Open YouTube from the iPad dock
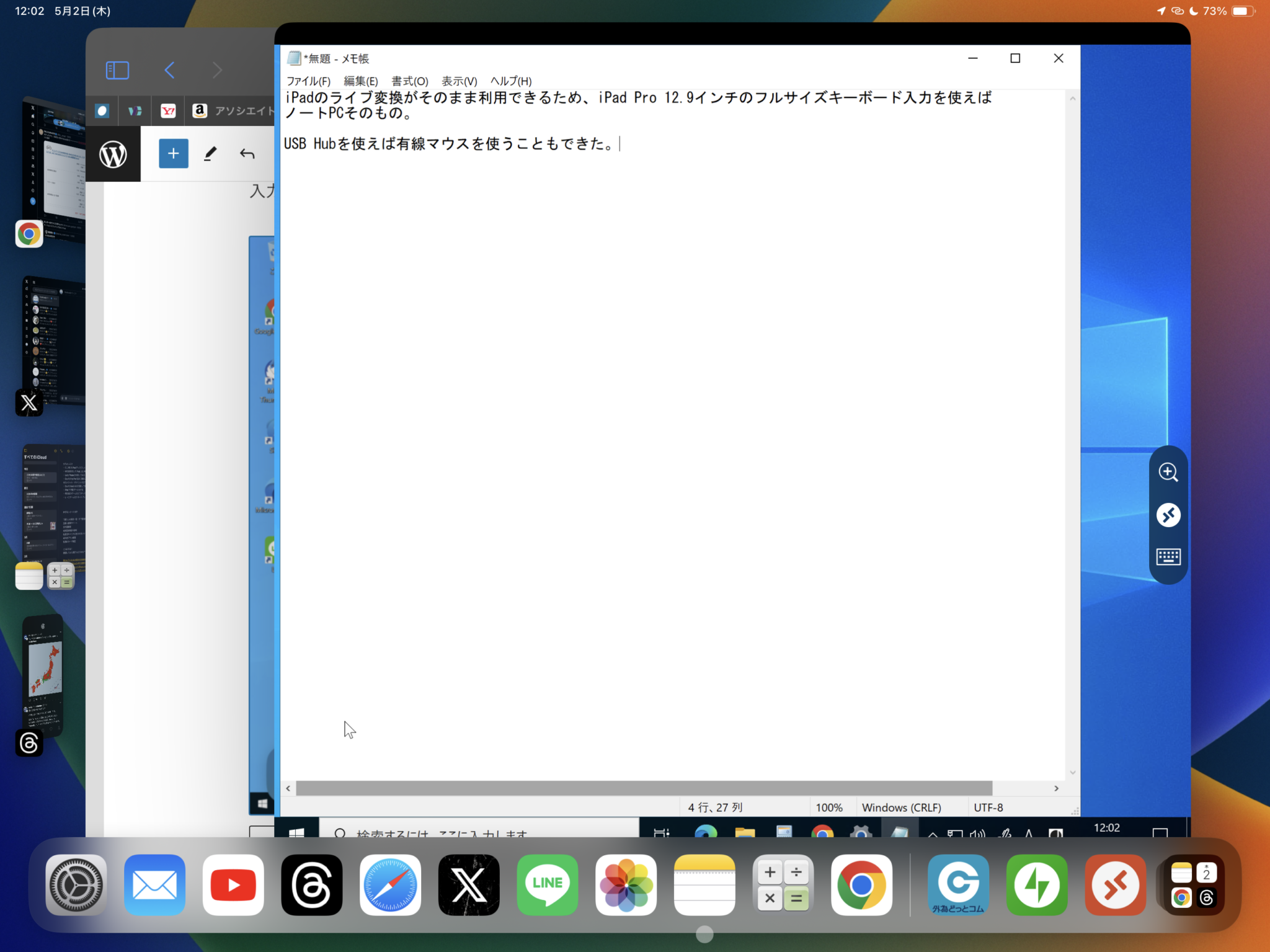Image resolution: width=1270 pixels, height=952 pixels. coord(233,885)
